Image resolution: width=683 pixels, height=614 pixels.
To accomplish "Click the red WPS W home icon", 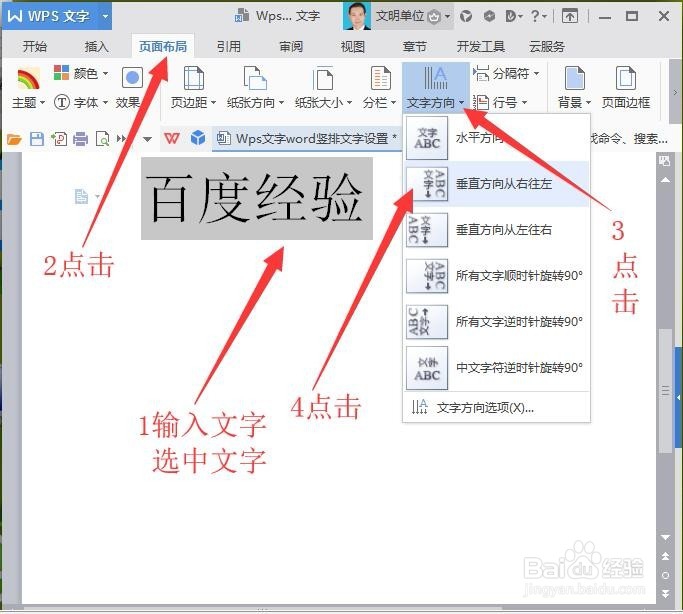I will click(172, 139).
